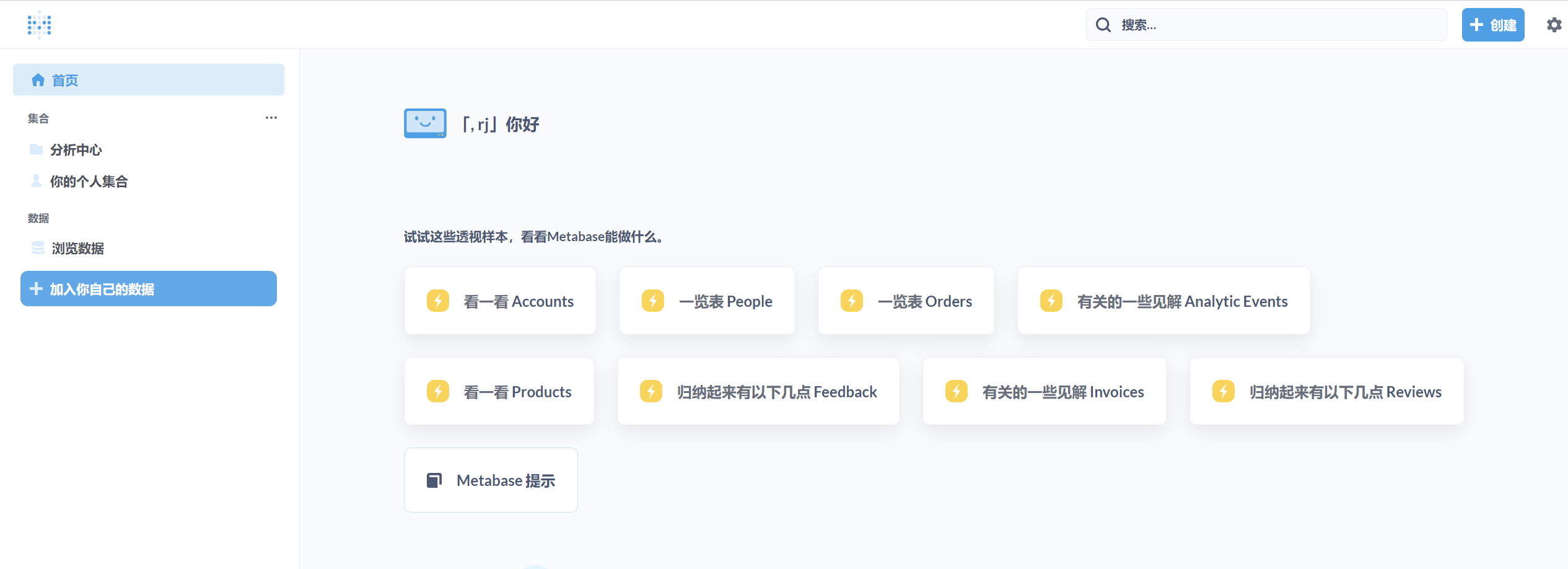Click the smiling Metabot greeting icon
Screen dimensions: 1568x569
[x=425, y=123]
